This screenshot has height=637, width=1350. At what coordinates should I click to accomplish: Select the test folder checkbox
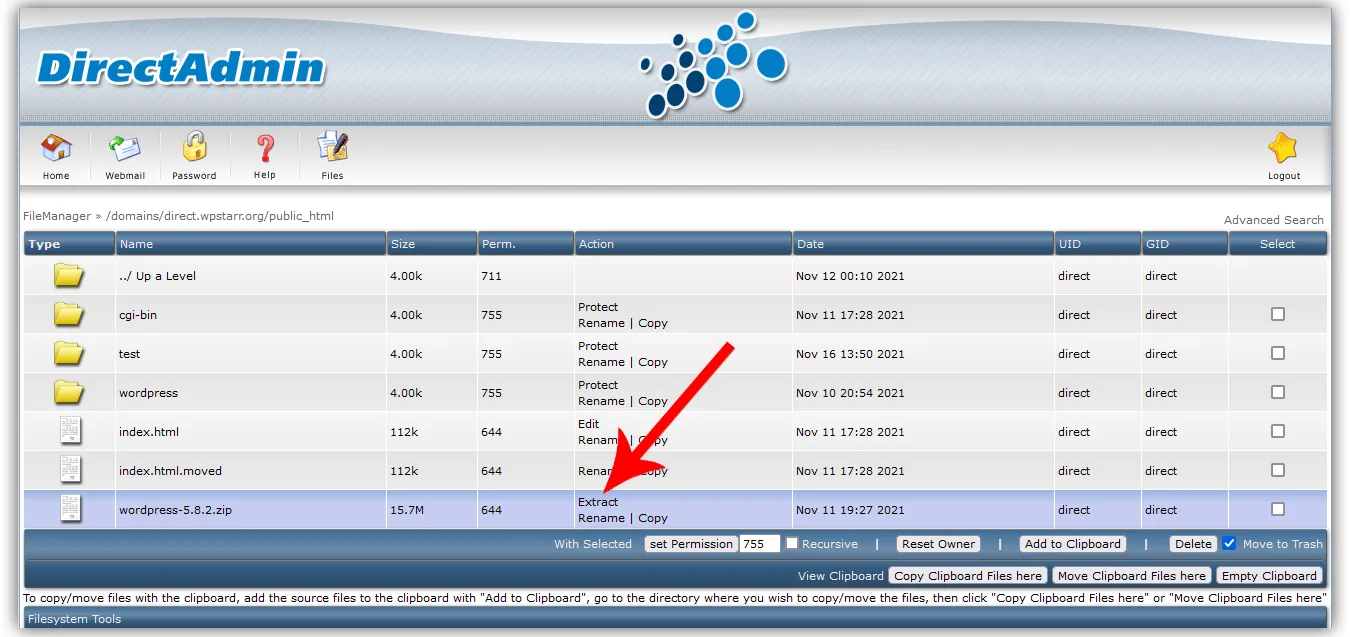click(x=1277, y=353)
